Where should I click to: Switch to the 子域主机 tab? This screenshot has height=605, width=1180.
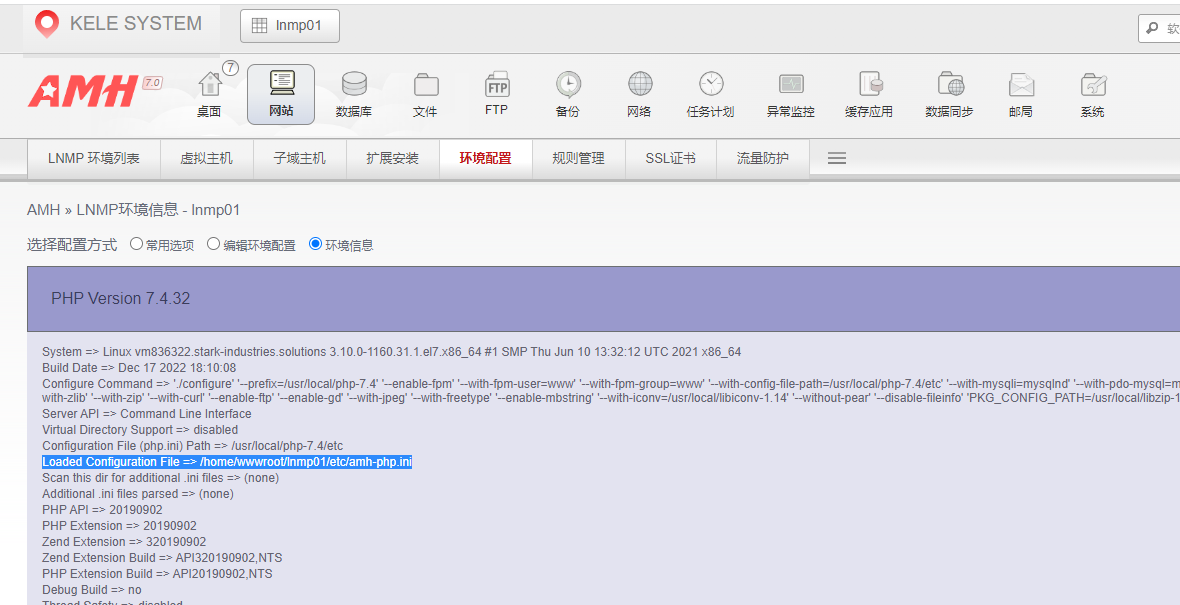coord(300,158)
